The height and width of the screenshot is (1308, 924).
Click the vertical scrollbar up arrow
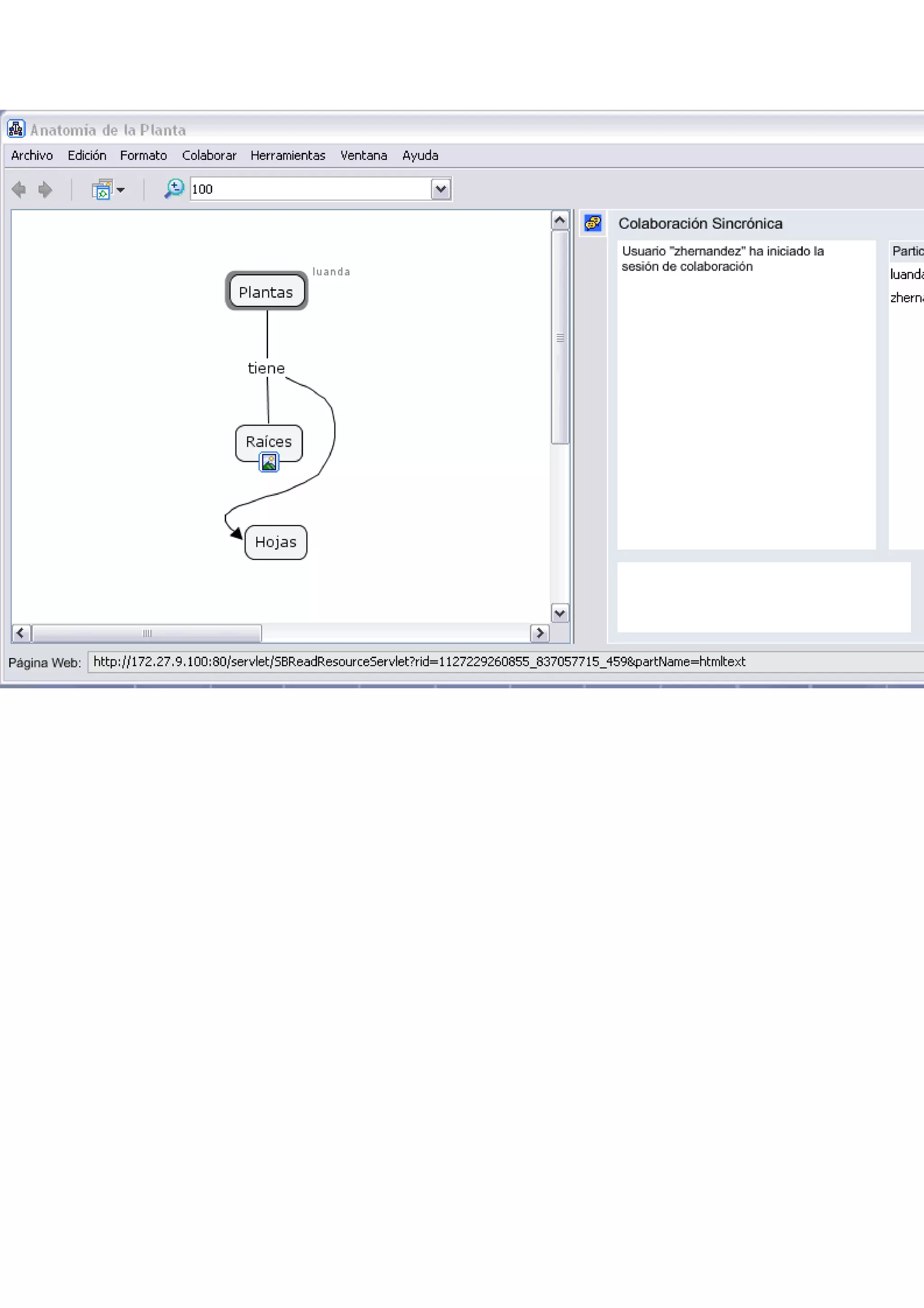[560, 220]
